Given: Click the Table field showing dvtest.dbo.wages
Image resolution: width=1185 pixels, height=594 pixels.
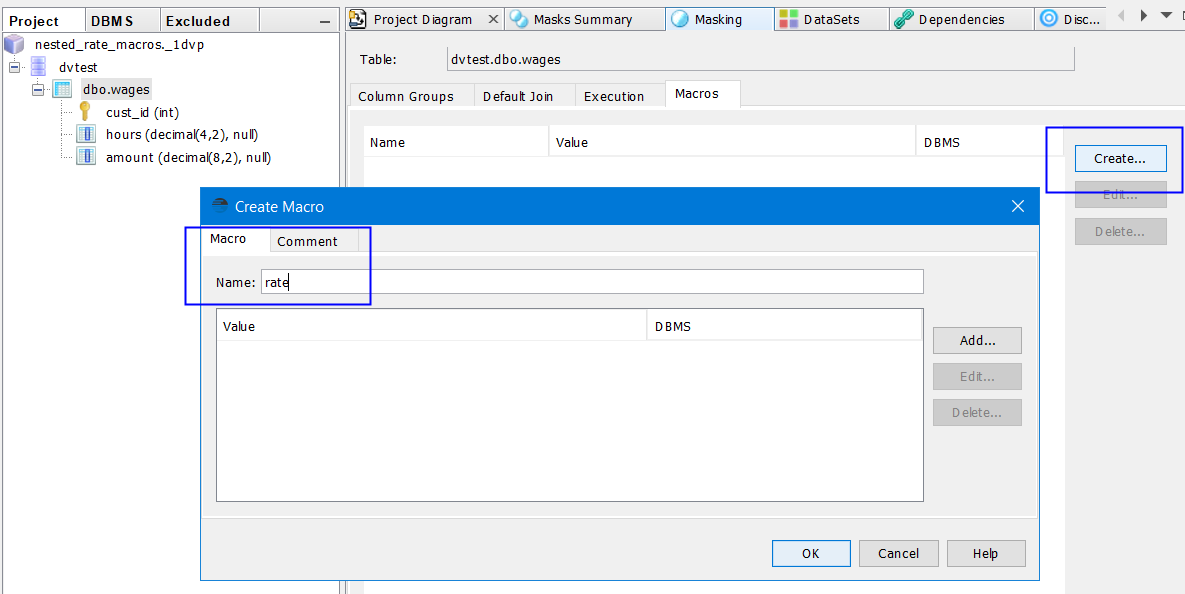Looking at the screenshot, I should click(759, 59).
